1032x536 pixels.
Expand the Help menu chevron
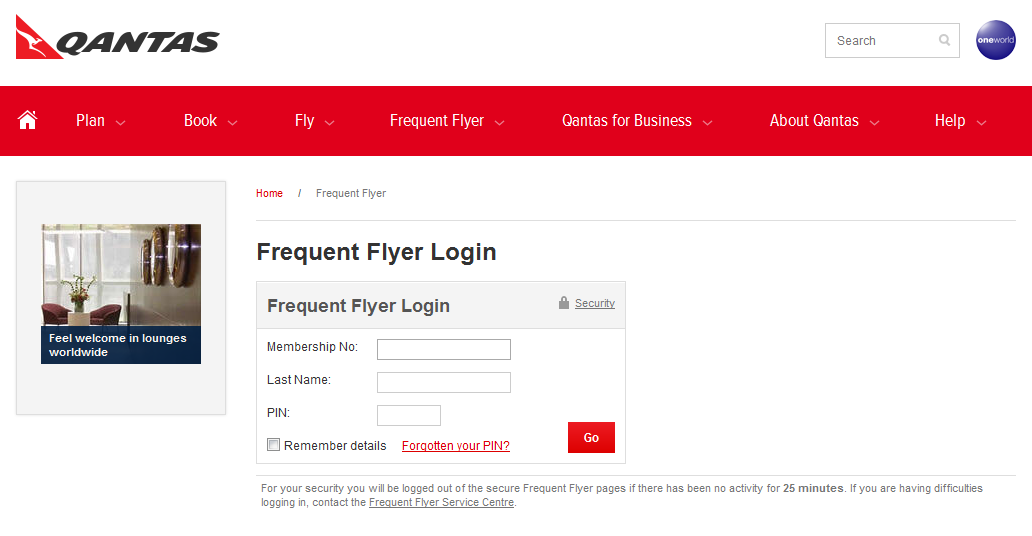click(981, 122)
